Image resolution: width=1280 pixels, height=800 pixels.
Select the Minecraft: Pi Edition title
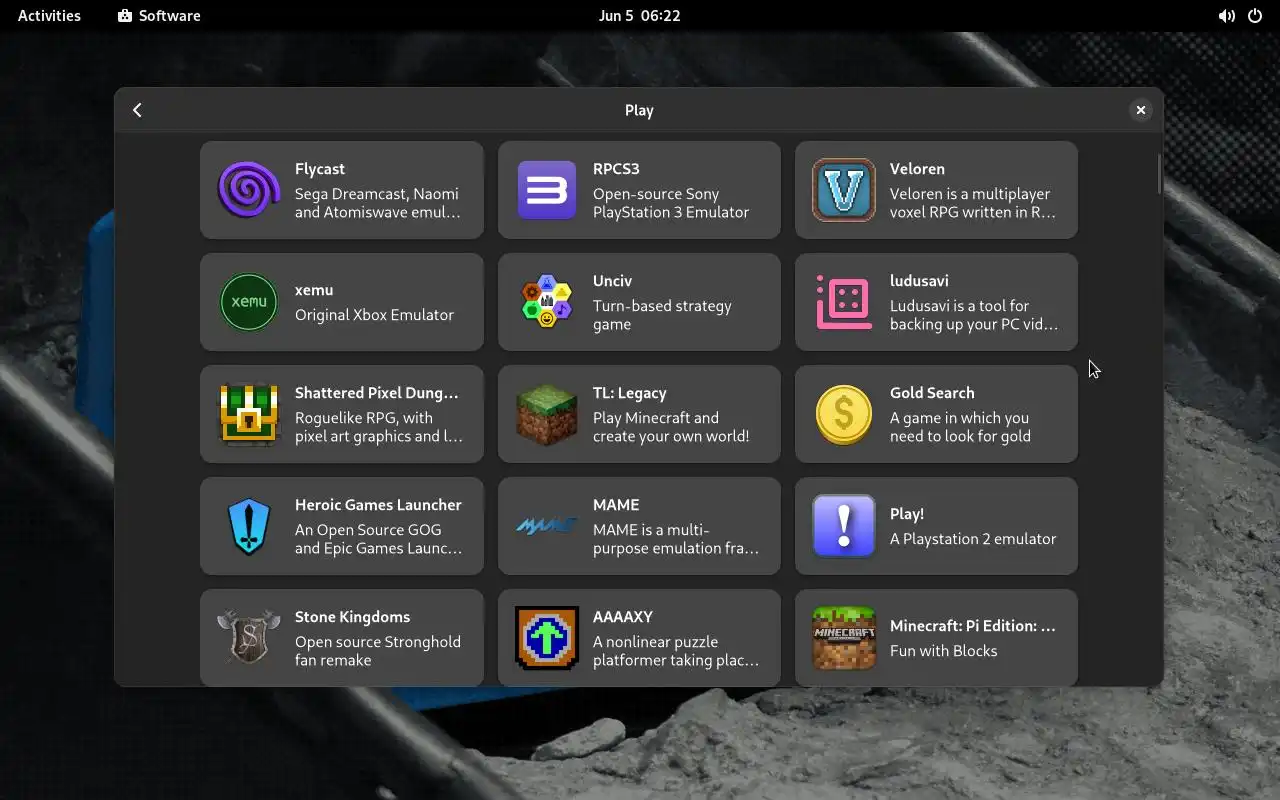coord(972,626)
